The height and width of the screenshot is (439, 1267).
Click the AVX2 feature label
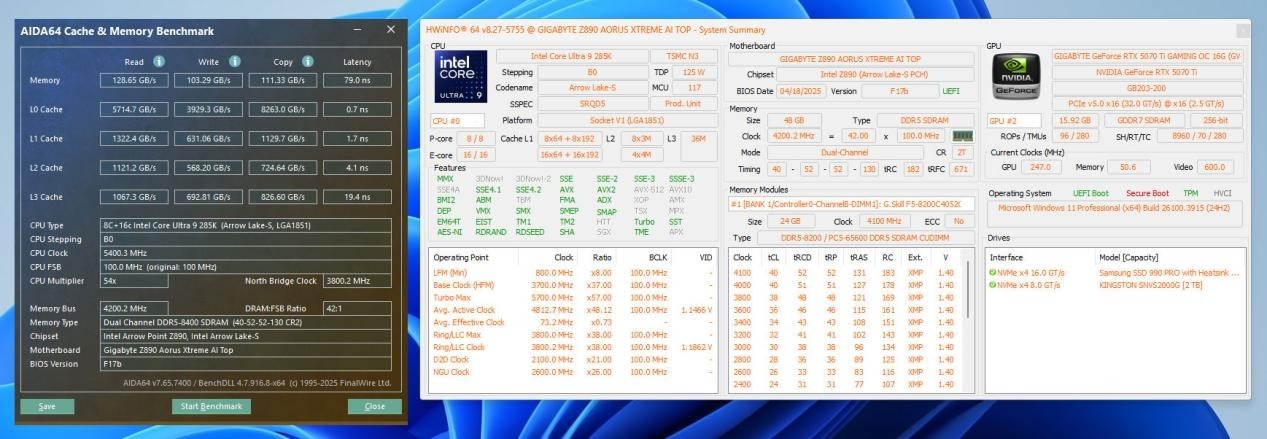(x=606, y=189)
